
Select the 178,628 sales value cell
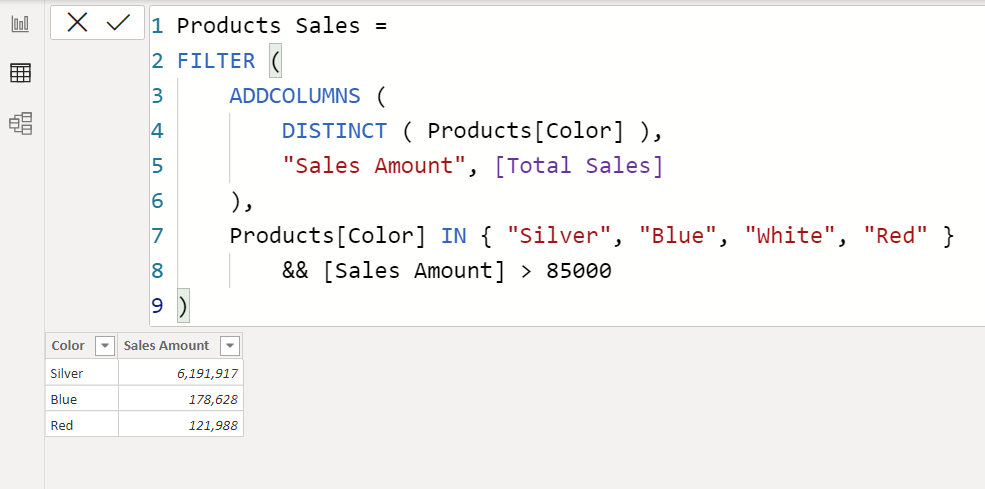click(180, 399)
